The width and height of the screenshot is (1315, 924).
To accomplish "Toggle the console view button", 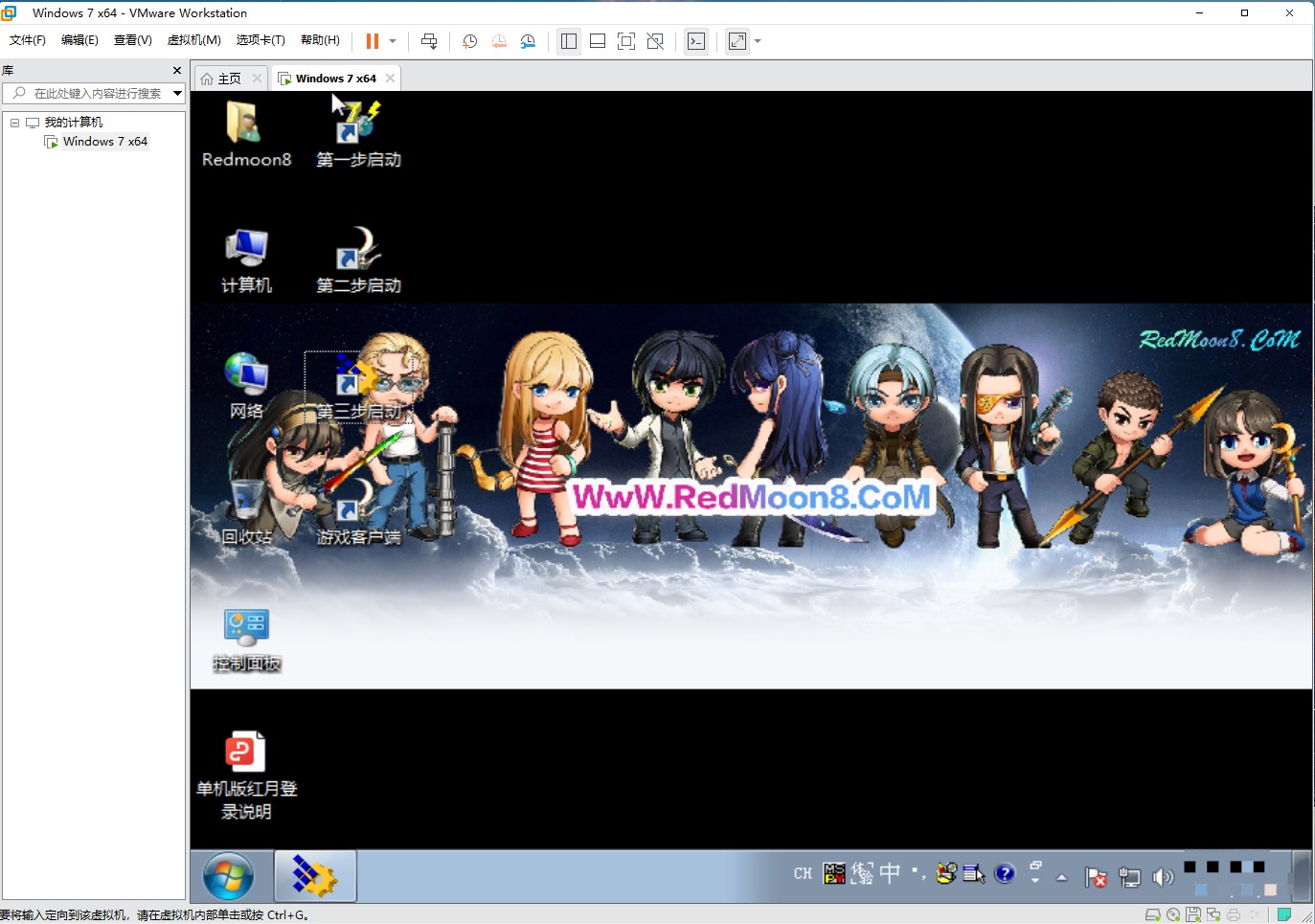I will coord(696,41).
